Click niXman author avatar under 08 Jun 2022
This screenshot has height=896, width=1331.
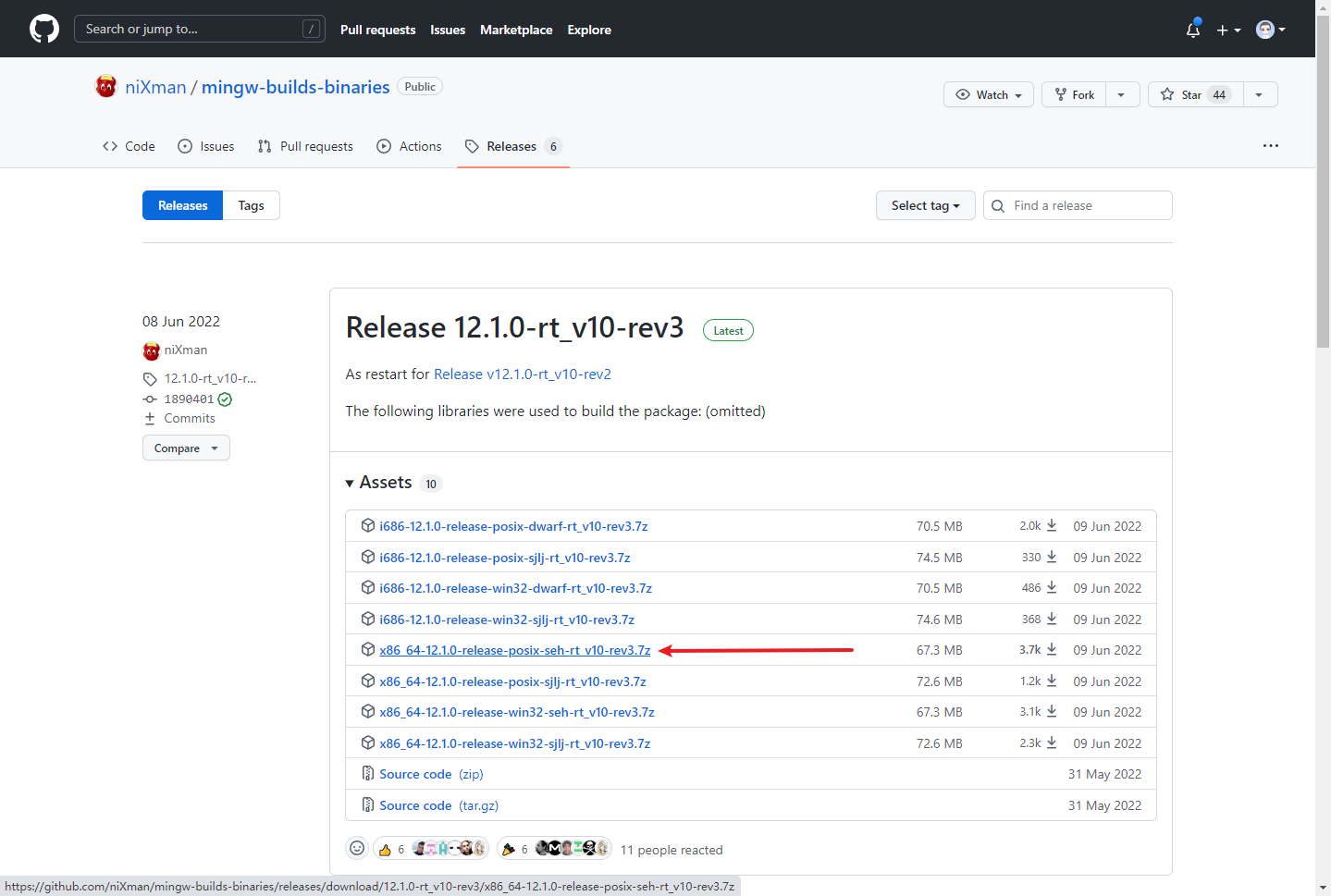tap(152, 350)
